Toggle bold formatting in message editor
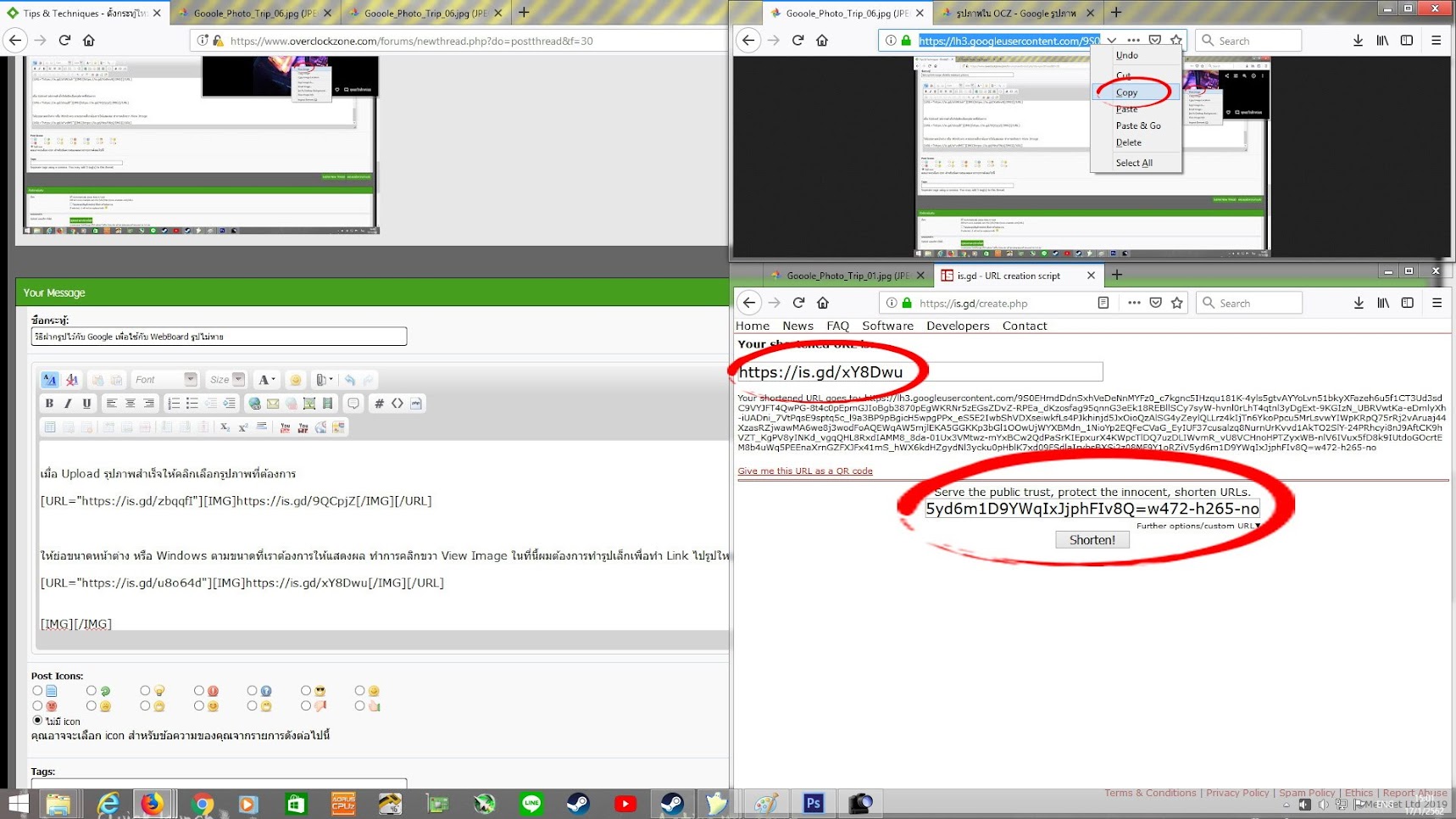This screenshot has width=1456, height=819. pos(49,404)
